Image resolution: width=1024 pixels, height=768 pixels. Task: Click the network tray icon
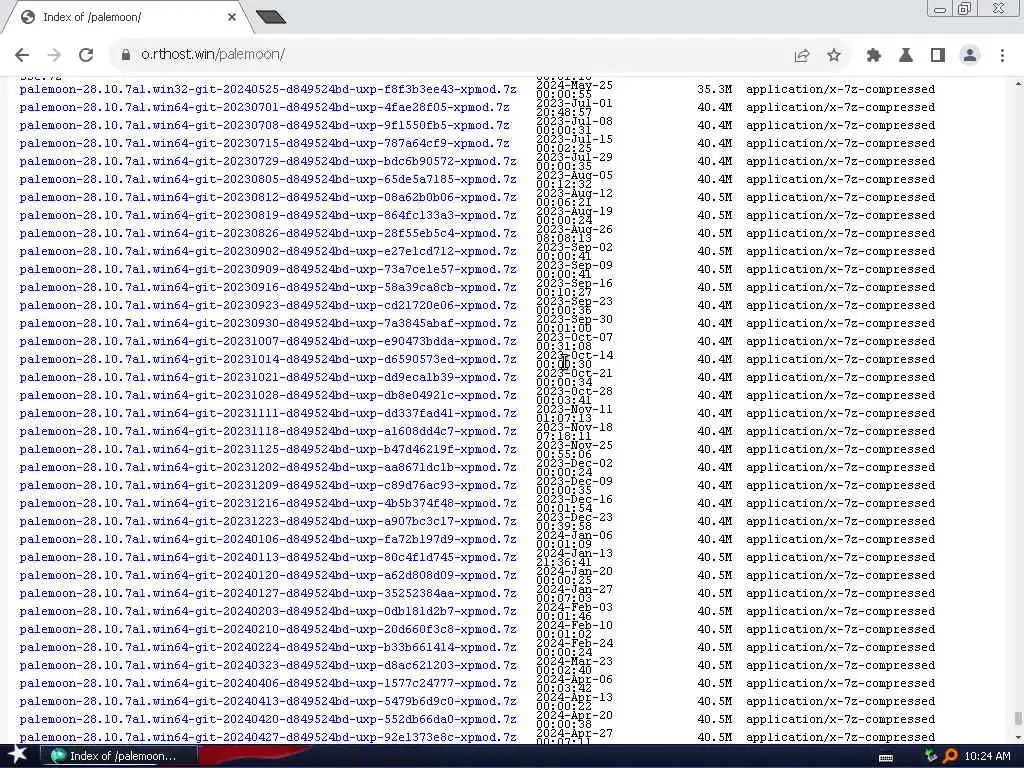coord(931,756)
